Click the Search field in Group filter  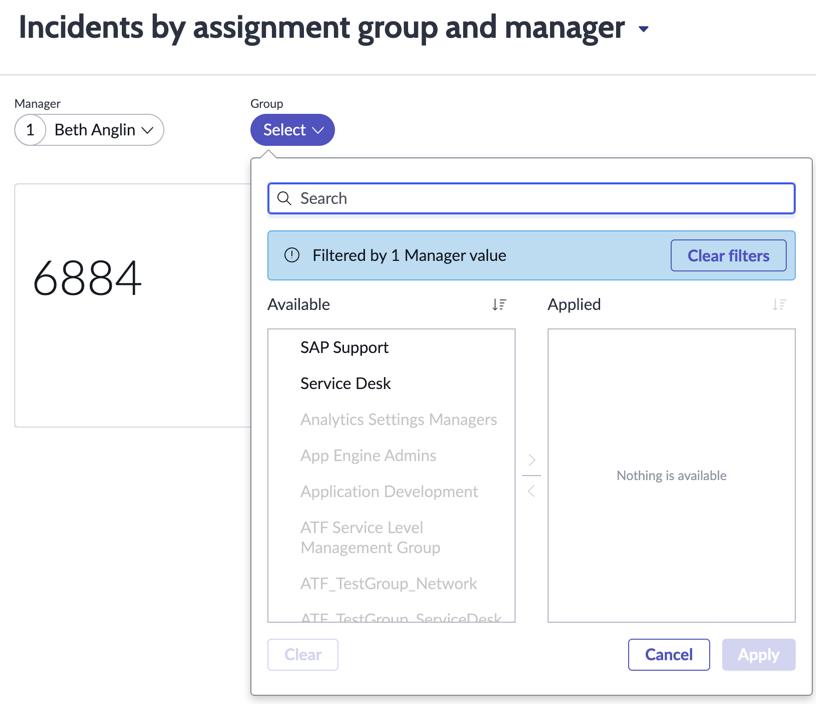click(531, 198)
